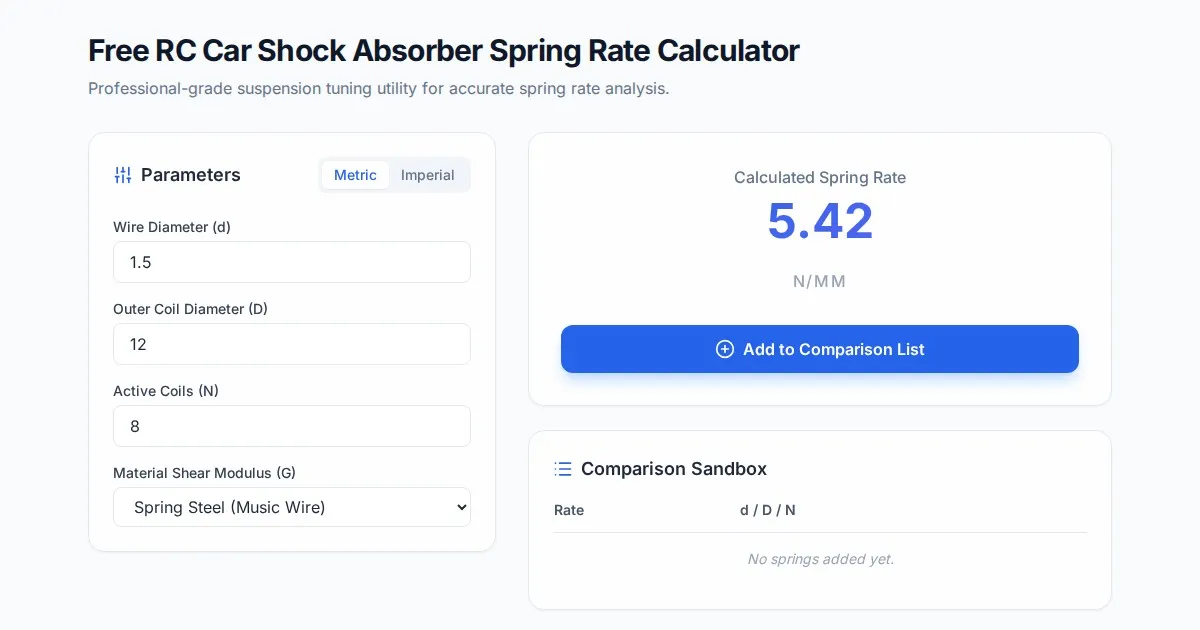Image resolution: width=1200 pixels, height=630 pixels.
Task: Click the Rate column header
Action: click(x=569, y=510)
